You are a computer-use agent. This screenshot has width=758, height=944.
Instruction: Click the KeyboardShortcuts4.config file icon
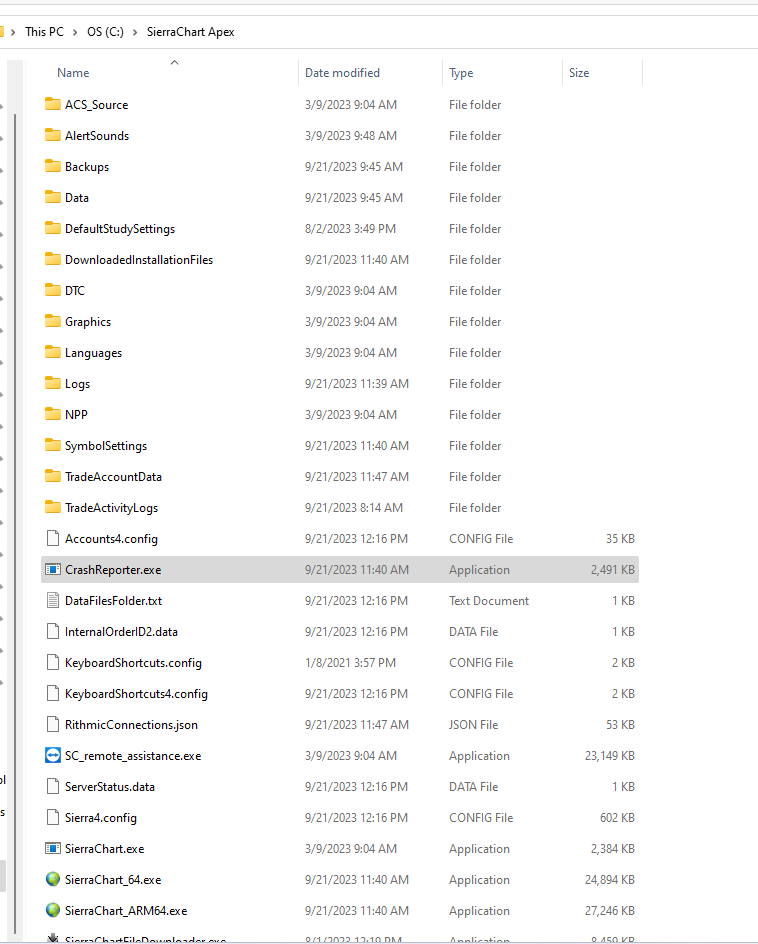pos(53,694)
